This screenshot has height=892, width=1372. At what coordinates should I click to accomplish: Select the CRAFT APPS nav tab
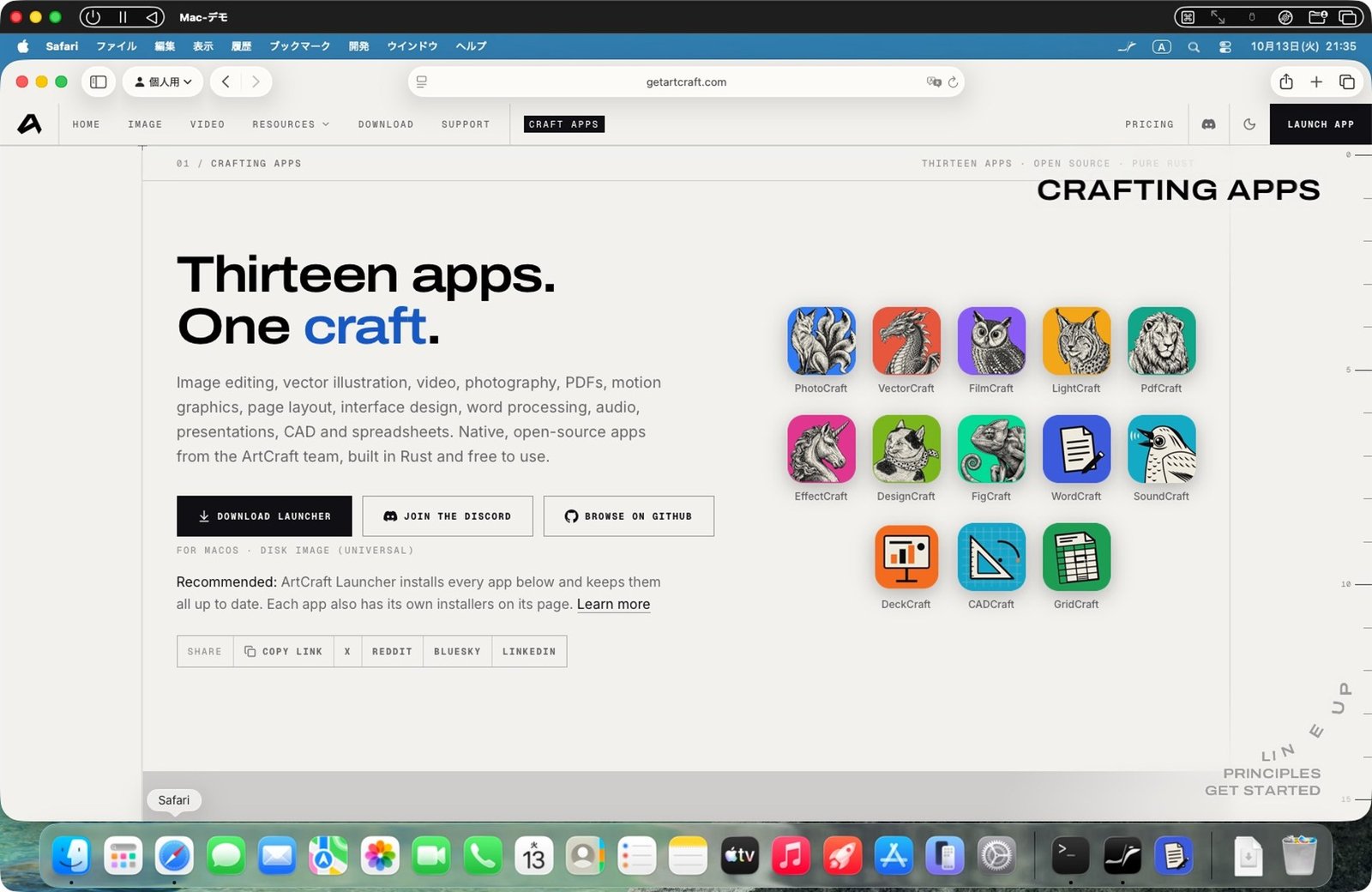click(x=563, y=124)
